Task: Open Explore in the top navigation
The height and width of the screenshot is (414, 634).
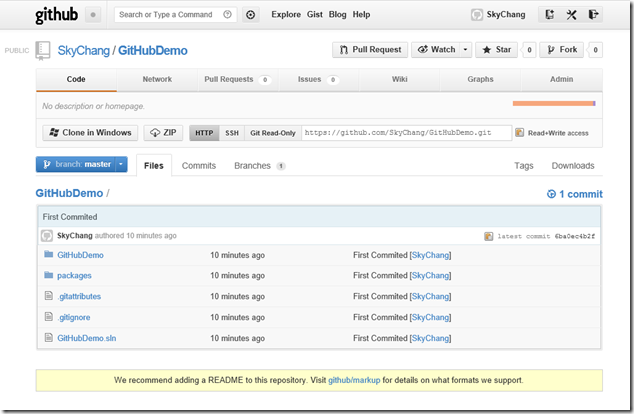Action: pos(286,15)
